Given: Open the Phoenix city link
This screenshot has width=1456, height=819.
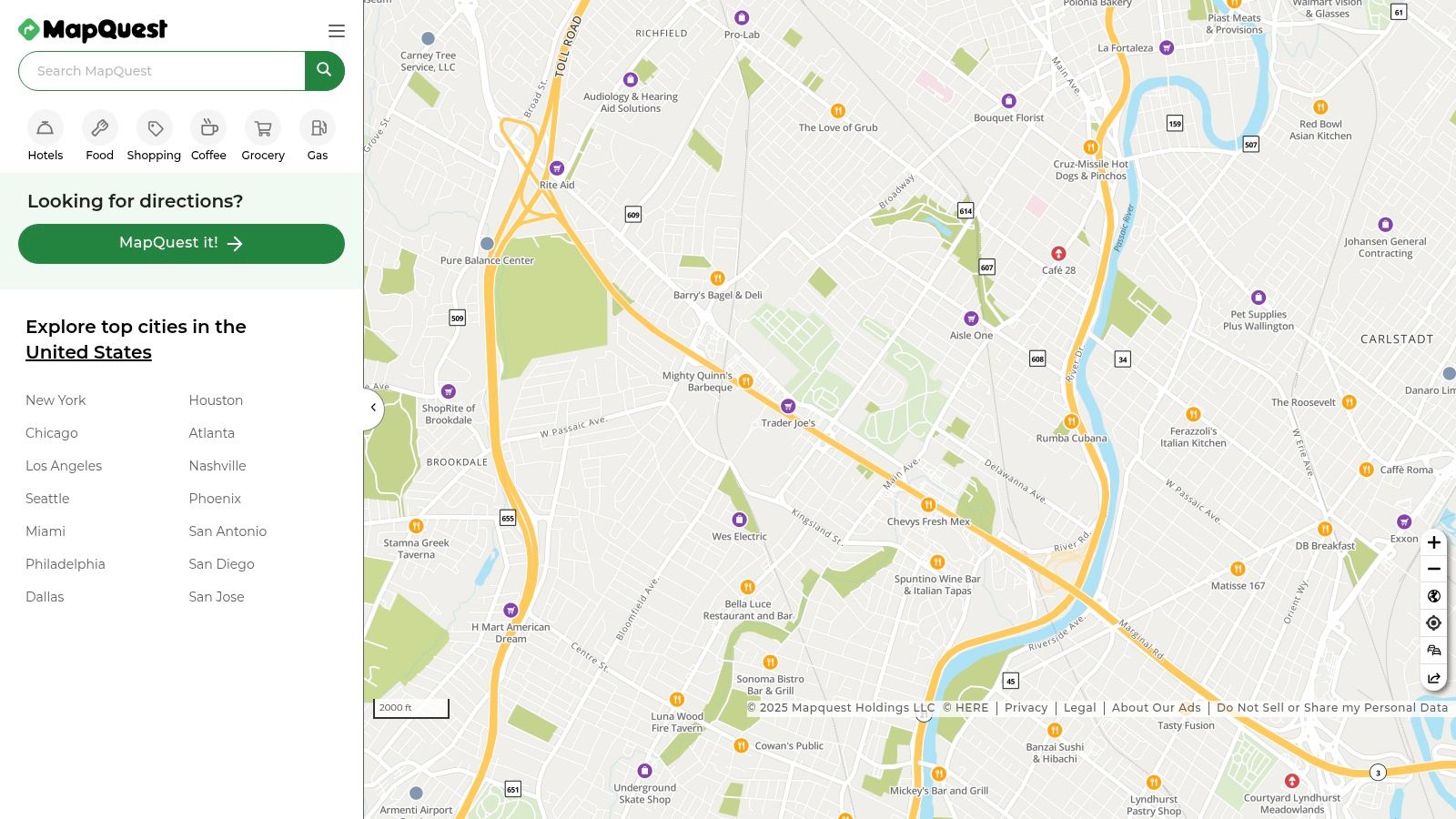Looking at the screenshot, I should 215,499.
